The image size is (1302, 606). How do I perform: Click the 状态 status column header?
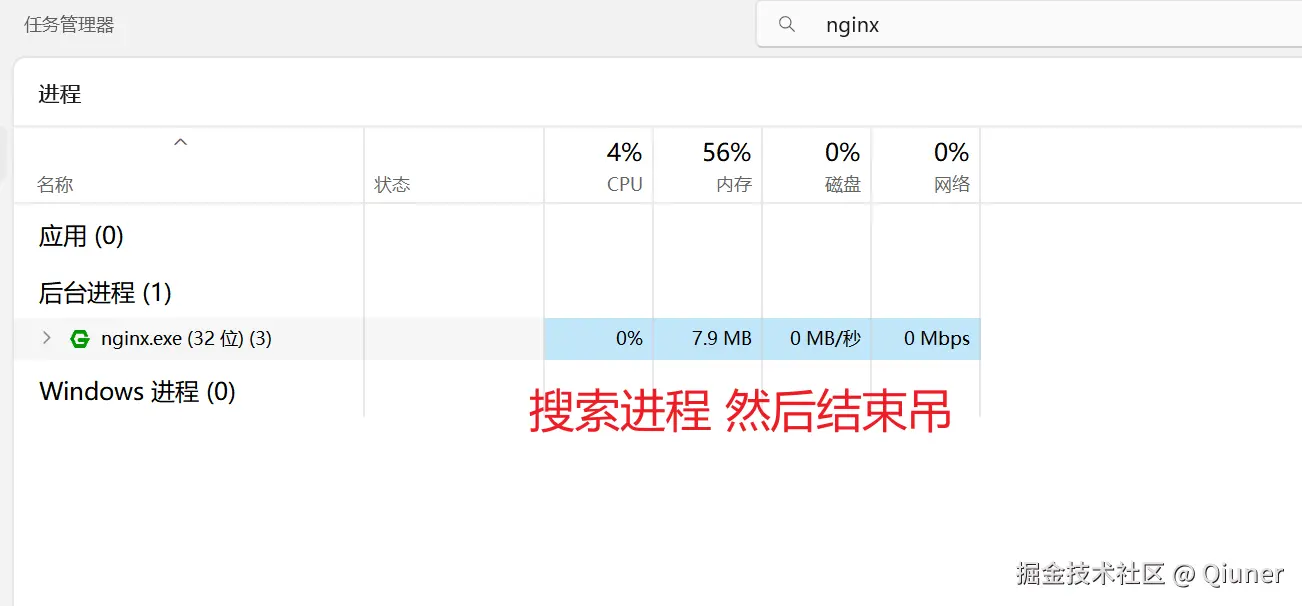392,185
